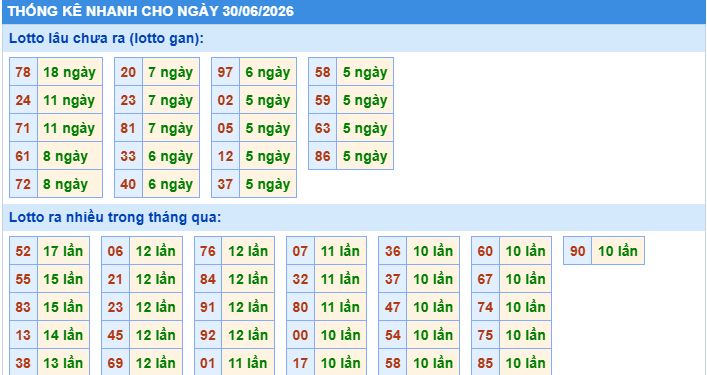Click '10 lần' beside number 37
707x375 pixels.
(433, 279)
